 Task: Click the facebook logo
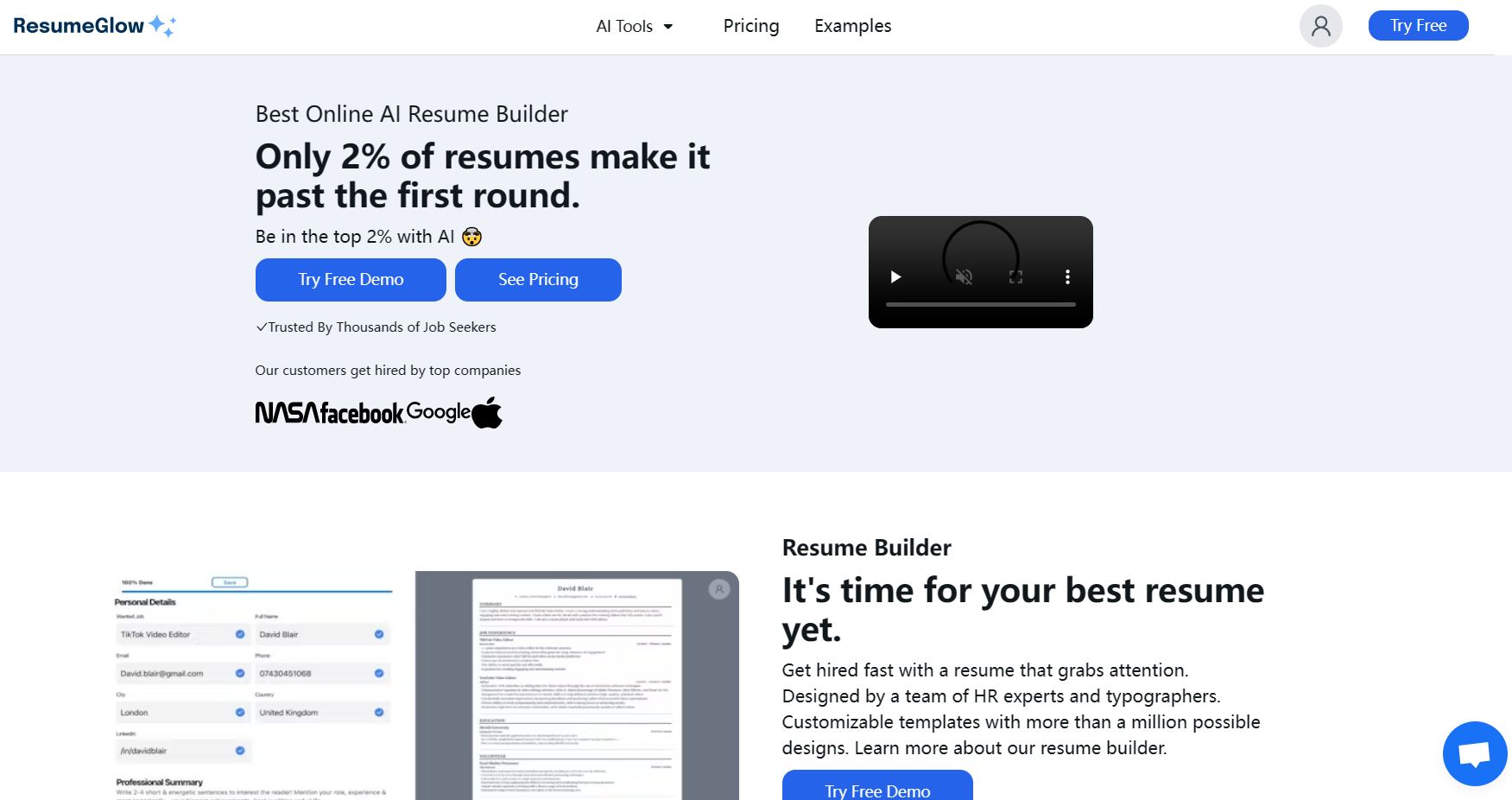[362, 414]
